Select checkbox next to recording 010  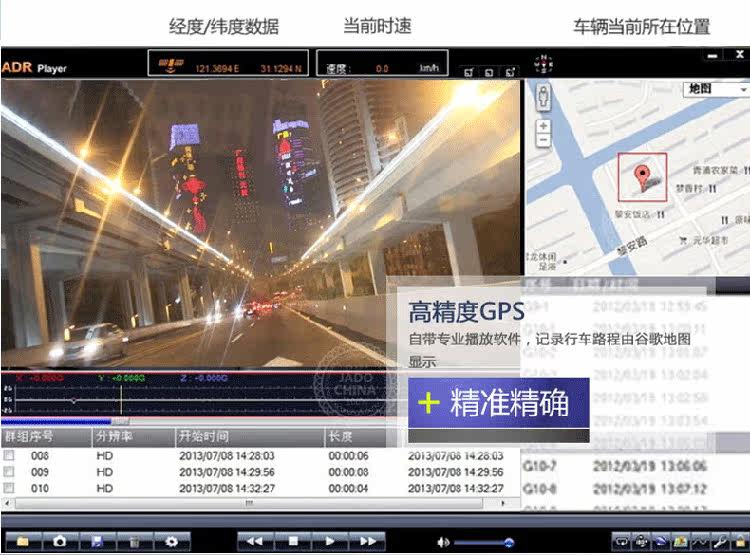coord(9,488)
